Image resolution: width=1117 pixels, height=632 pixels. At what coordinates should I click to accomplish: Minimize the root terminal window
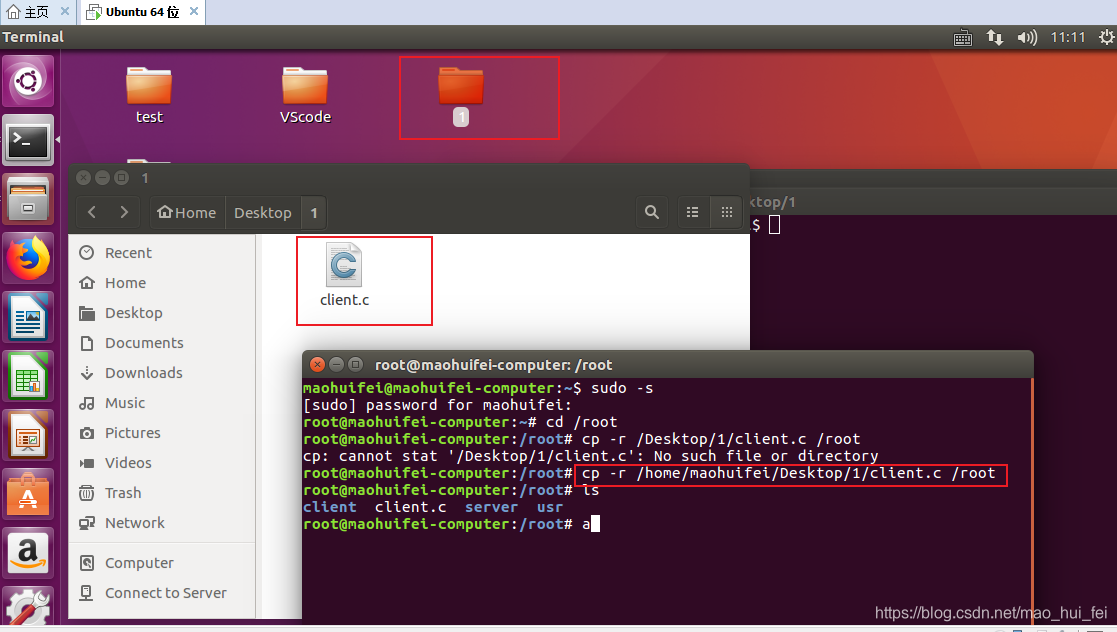pyautogui.click(x=336, y=365)
